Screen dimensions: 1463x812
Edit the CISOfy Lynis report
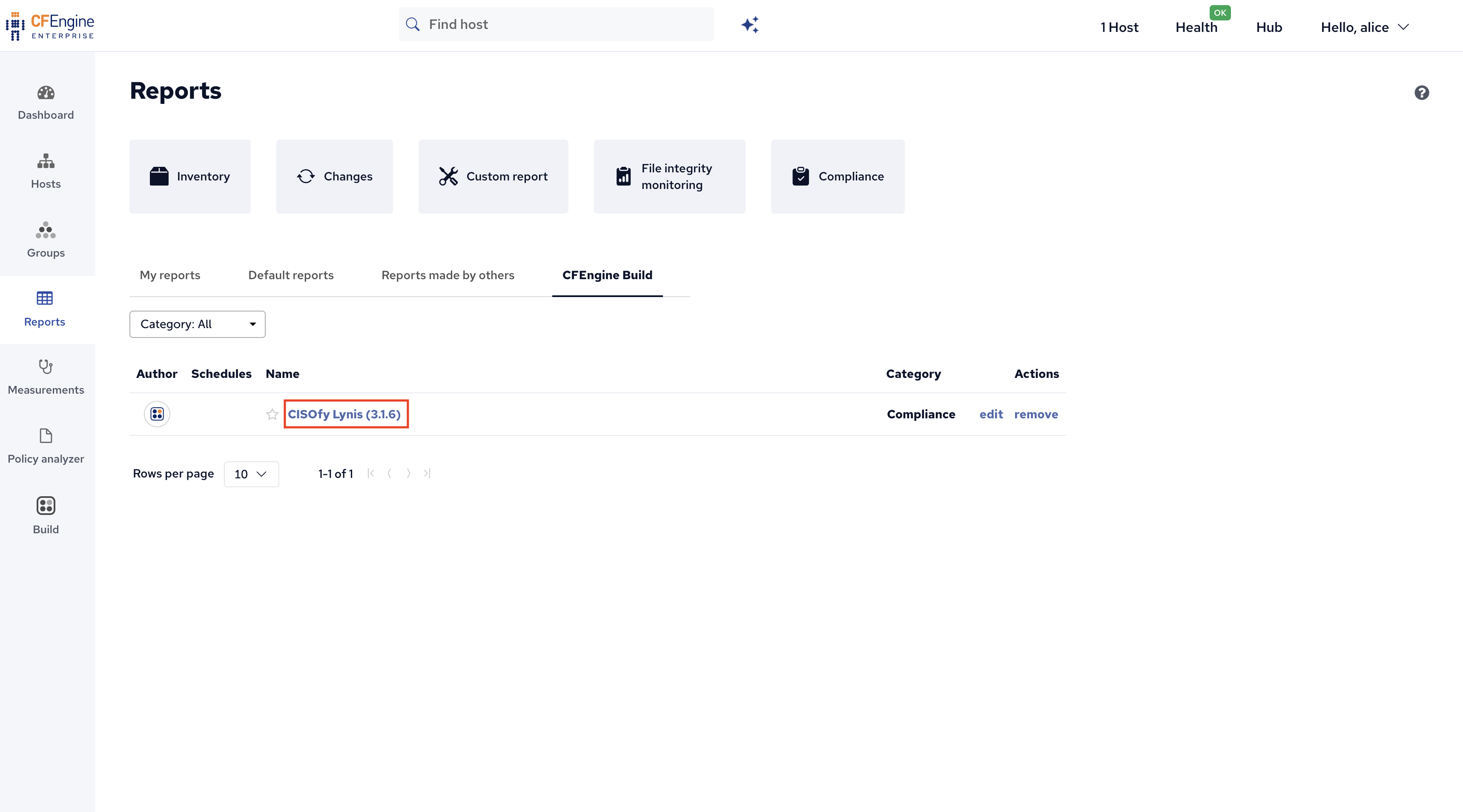pos(991,414)
